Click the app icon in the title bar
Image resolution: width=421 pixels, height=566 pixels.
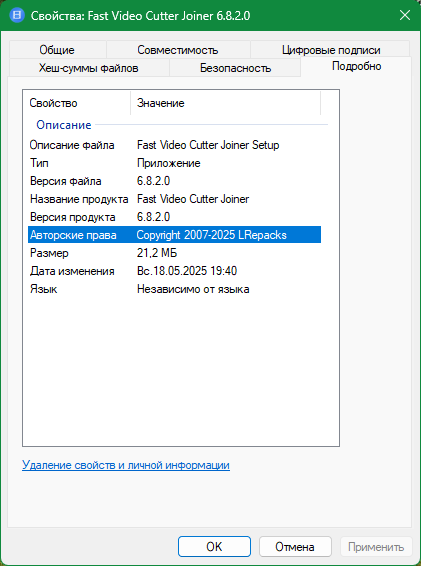(17, 16)
